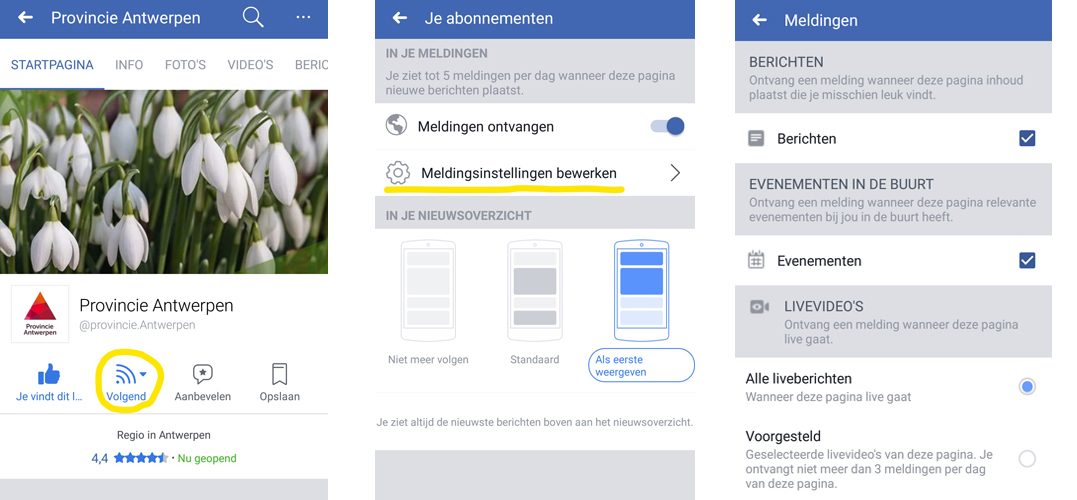Uncheck the Evenementen checkbox
Screen dimensions: 1077x500
[1027, 261]
